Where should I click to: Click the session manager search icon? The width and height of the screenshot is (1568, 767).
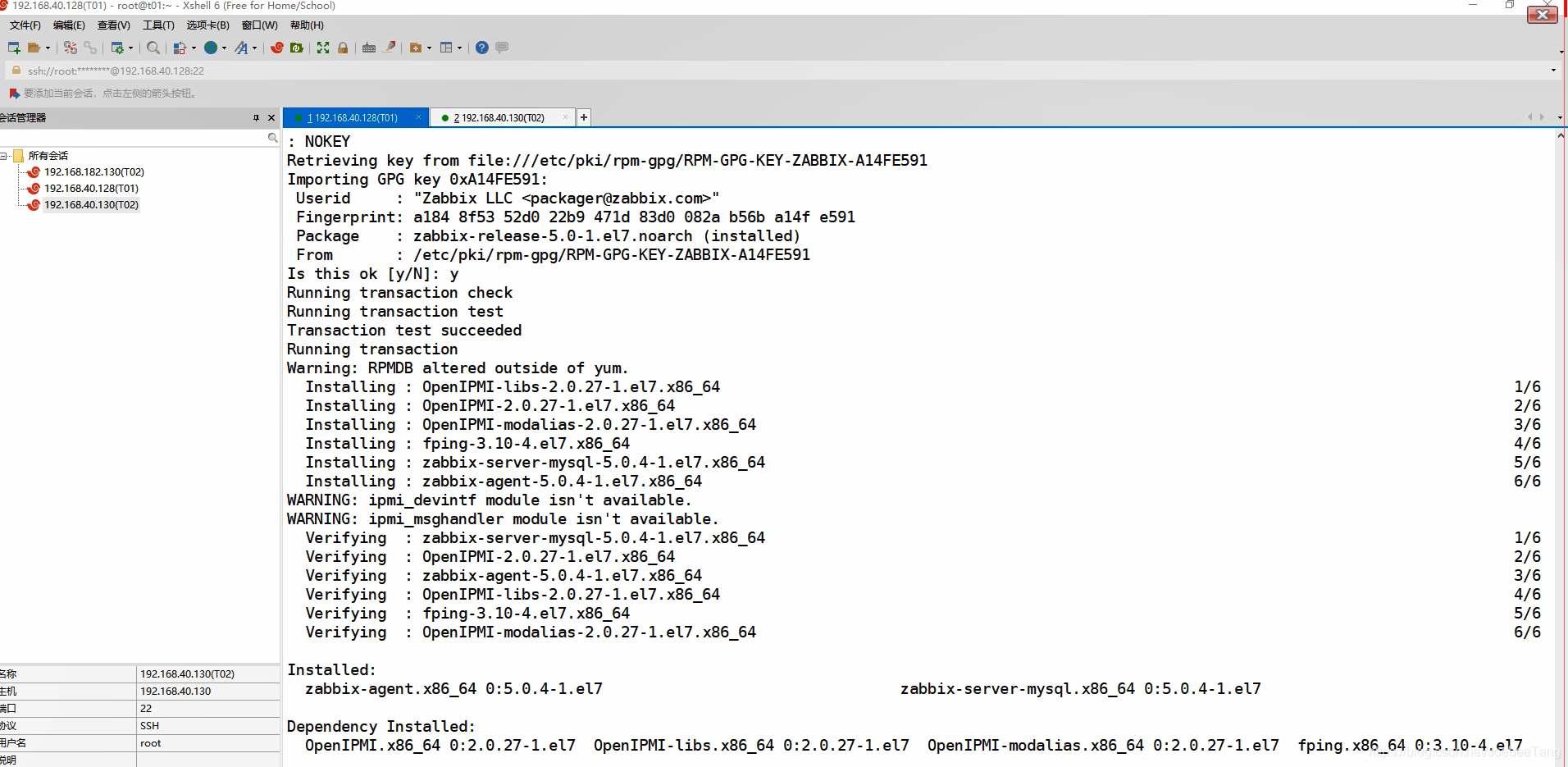click(272, 138)
